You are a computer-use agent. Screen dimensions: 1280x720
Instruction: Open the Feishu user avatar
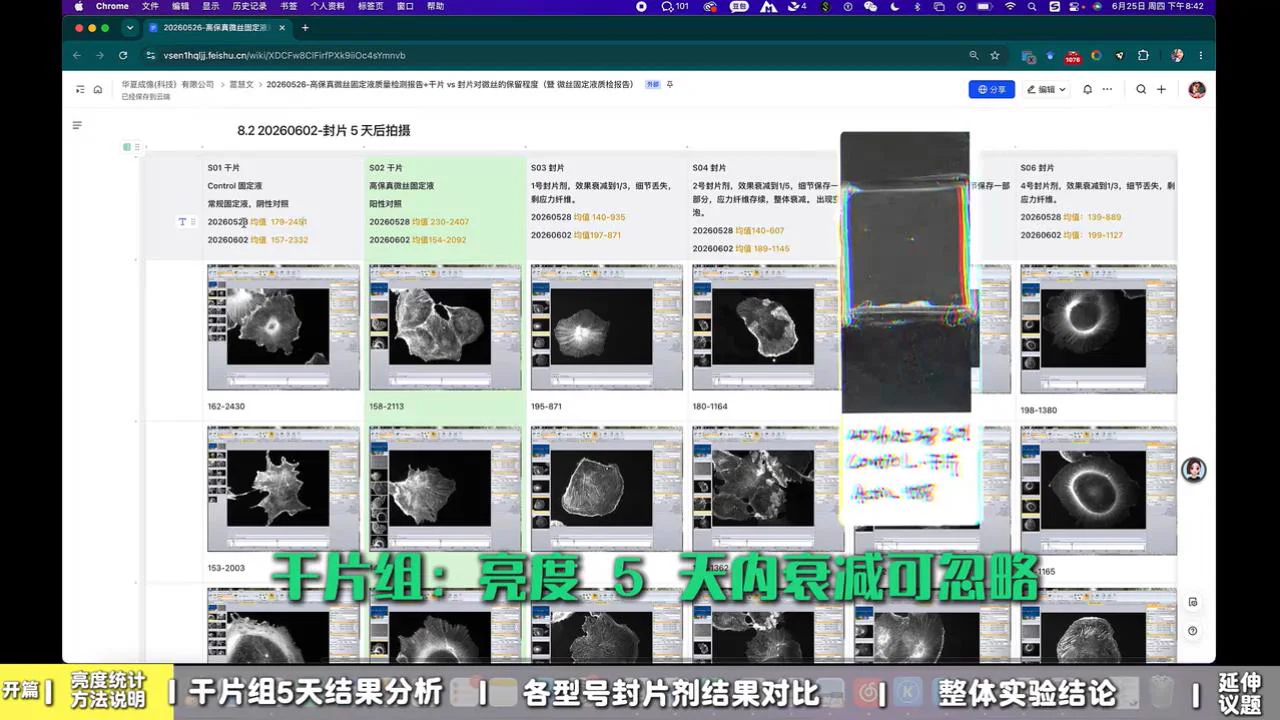[1196, 89]
